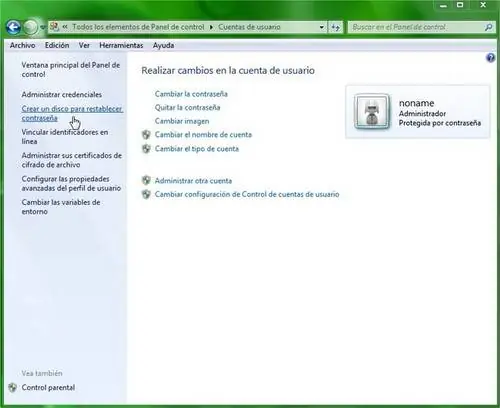Click 'Crear un disco para restablecer contraseña'

72,113
